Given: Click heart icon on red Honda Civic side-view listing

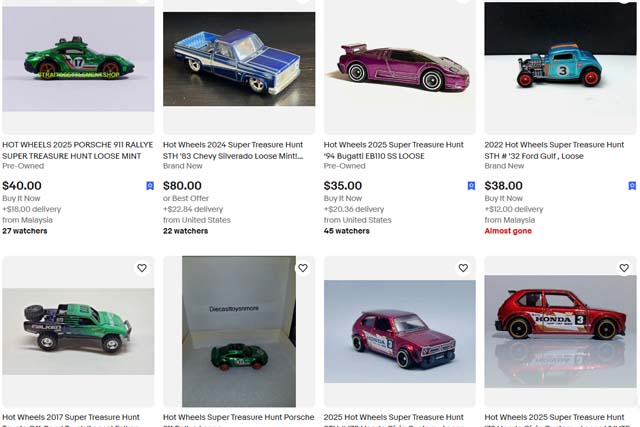Looking at the screenshot, I should pyautogui.click(x=624, y=268).
